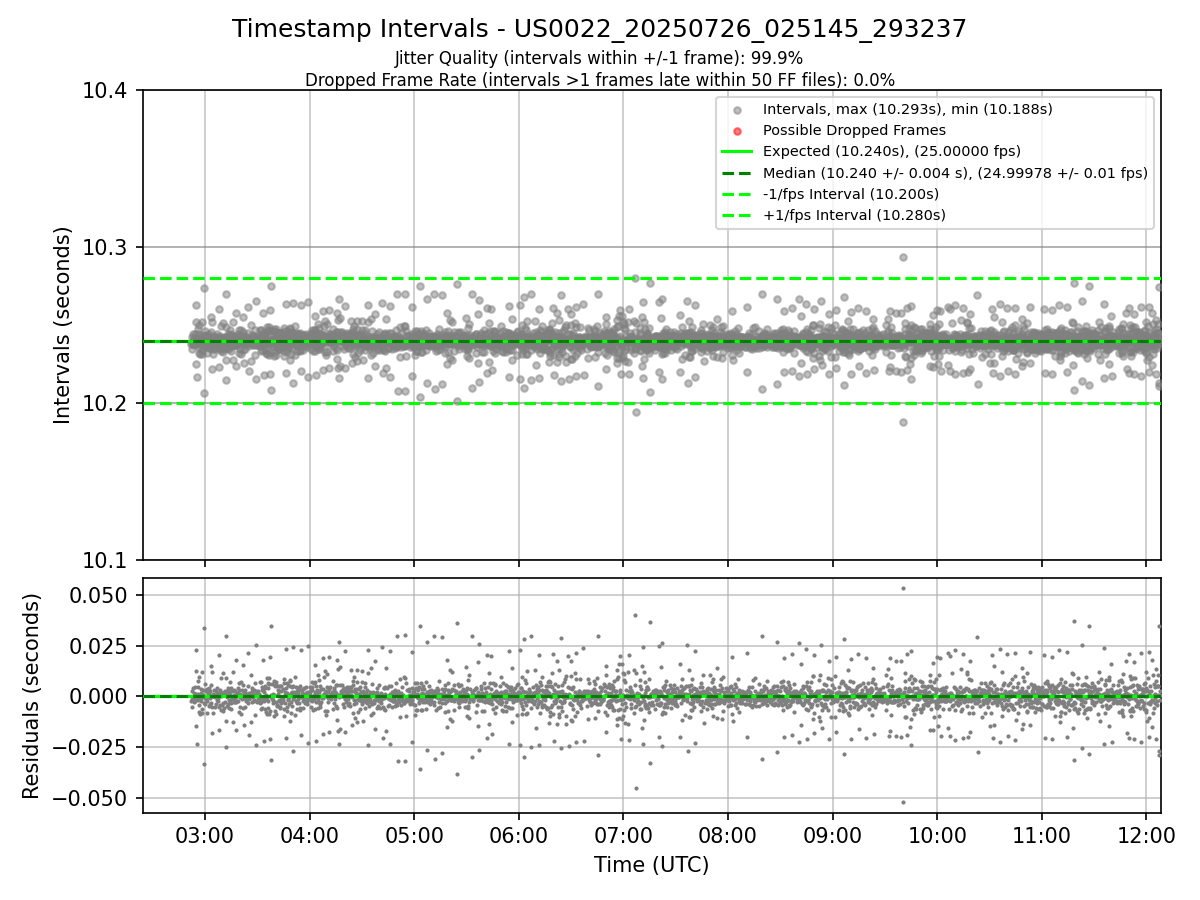
Task: Click the red dot marker for Possible Dropped Frames in legend
Action: pos(737,131)
